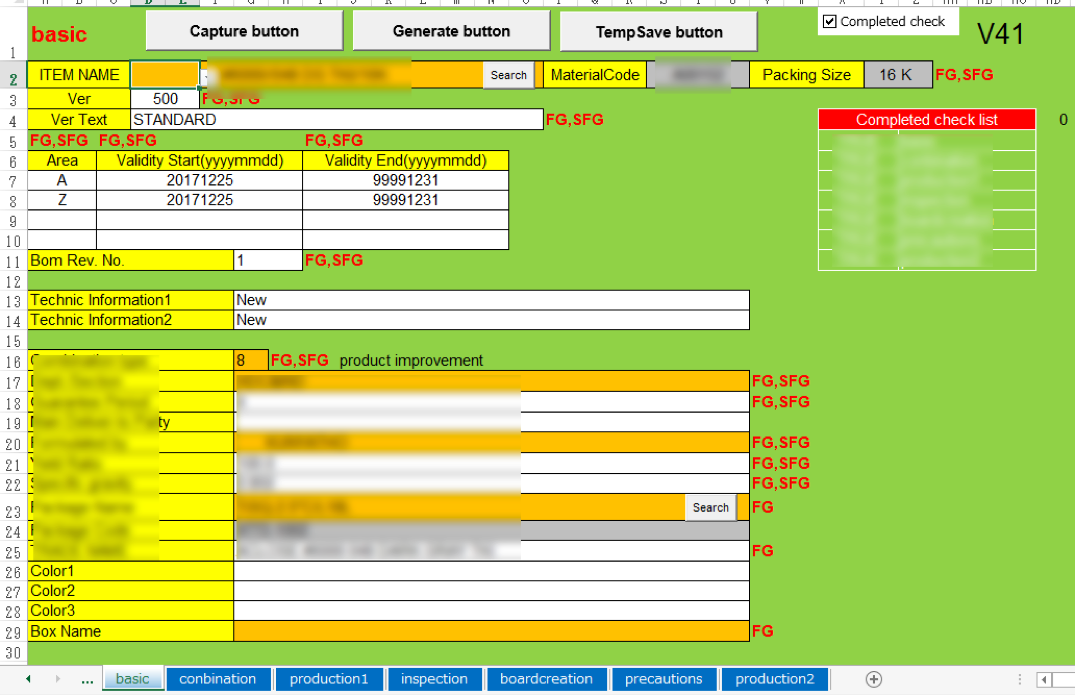Show hidden sheet tabs ellipsis
1075x695 pixels.
(x=87, y=680)
